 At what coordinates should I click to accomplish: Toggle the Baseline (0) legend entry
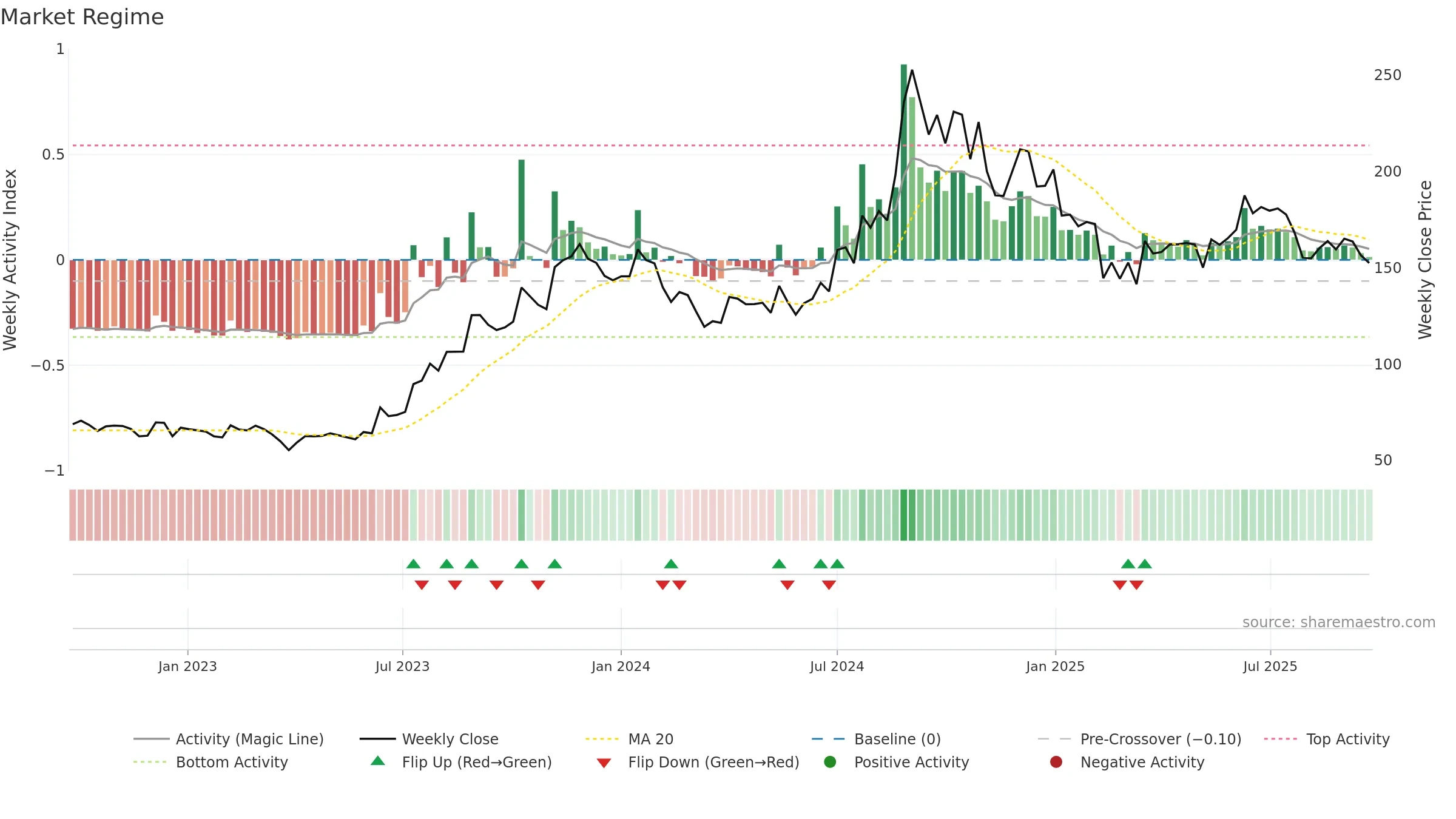coord(876,739)
